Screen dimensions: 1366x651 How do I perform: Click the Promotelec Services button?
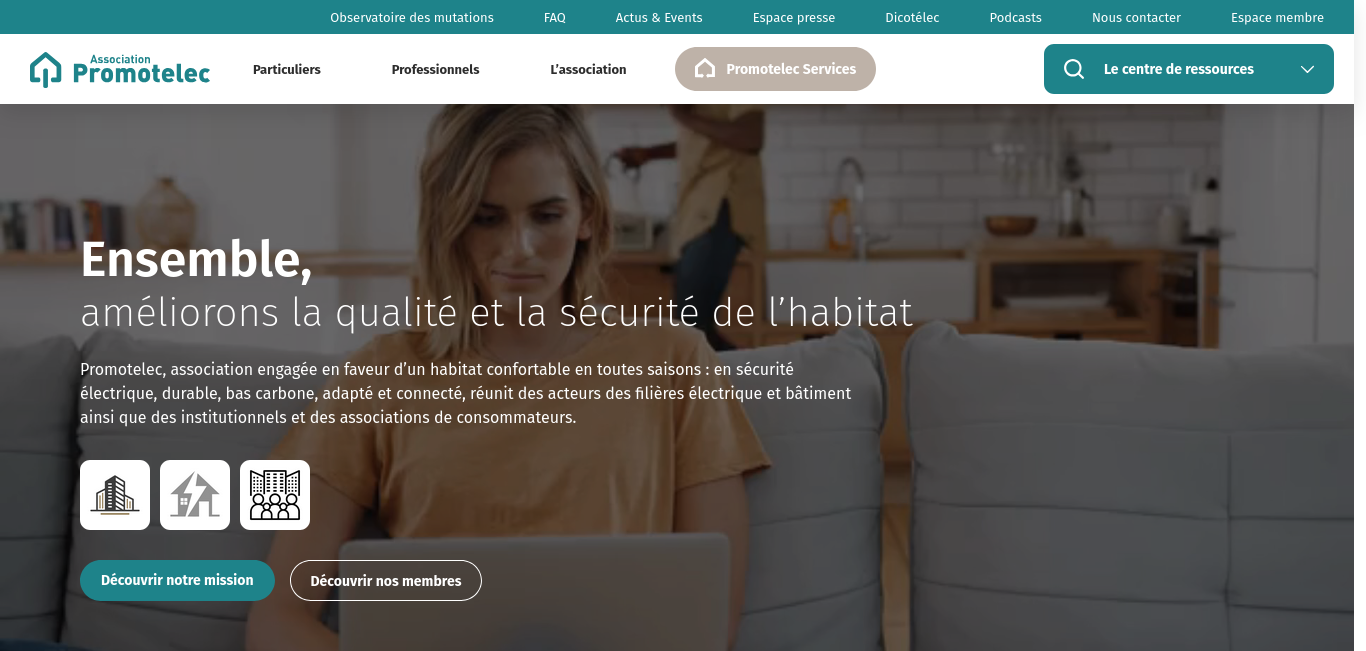(x=775, y=69)
